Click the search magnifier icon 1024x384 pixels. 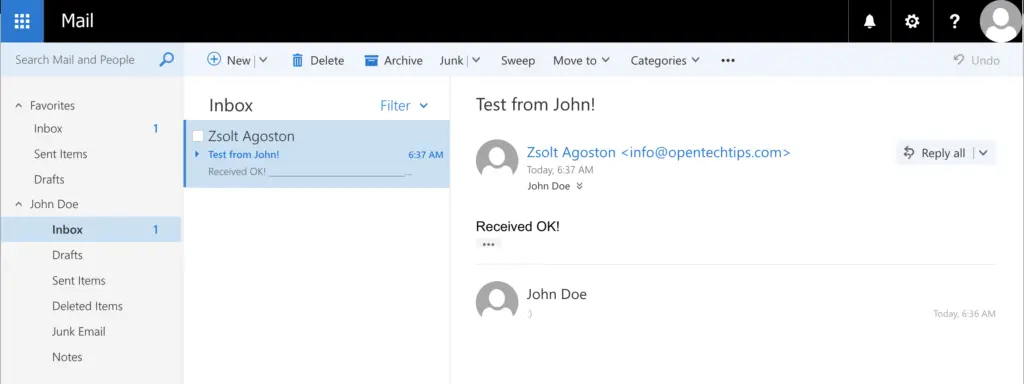pyautogui.click(x=167, y=59)
